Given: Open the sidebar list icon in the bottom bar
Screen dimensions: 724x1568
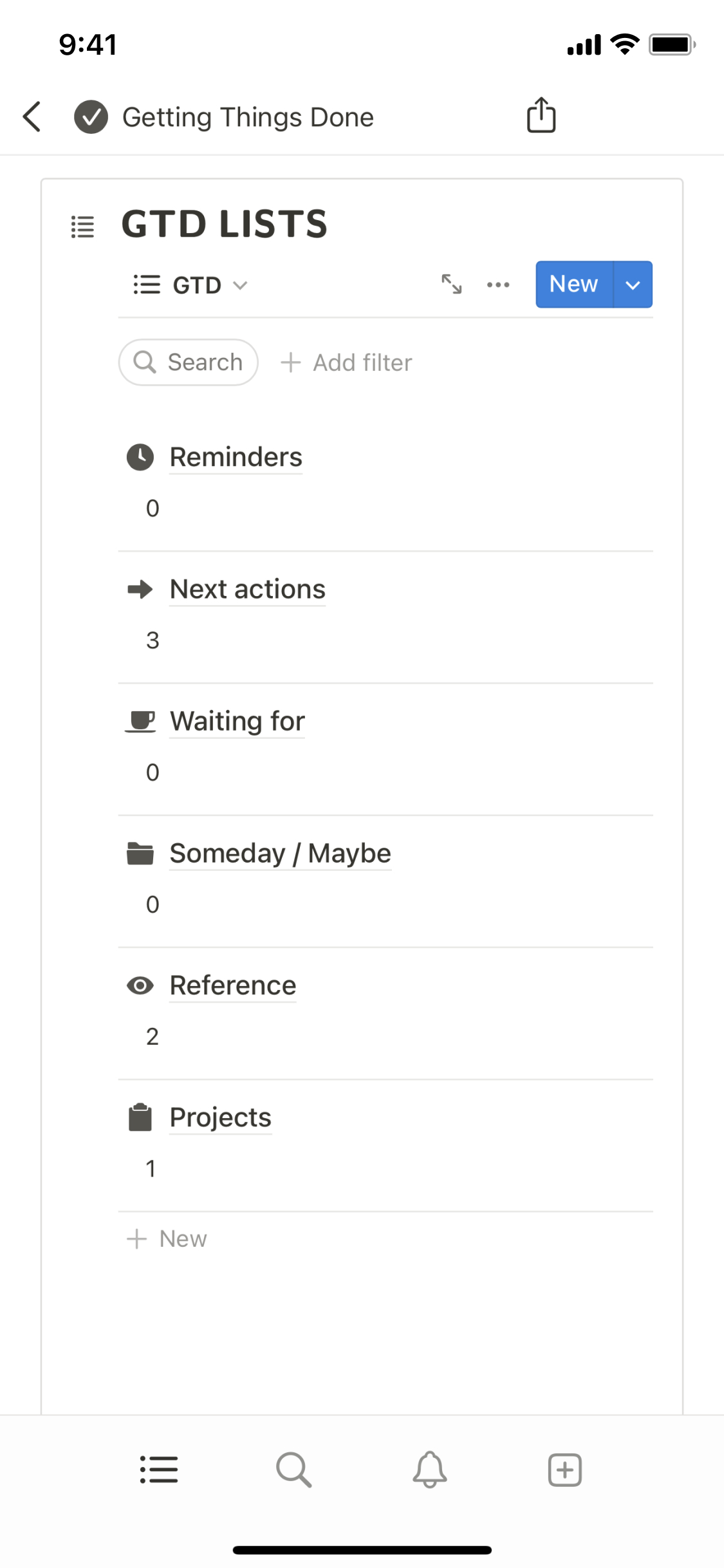Looking at the screenshot, I should tap(159, 1470).
